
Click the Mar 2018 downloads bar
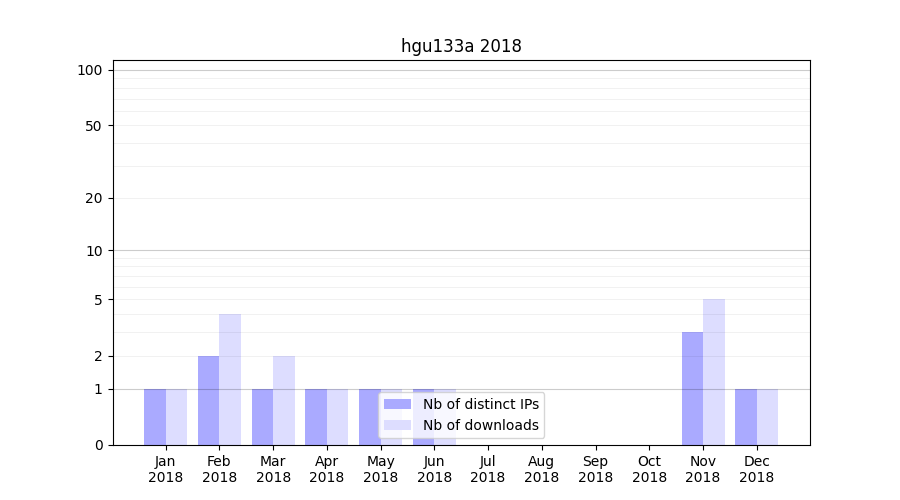(x=284, y=400)
